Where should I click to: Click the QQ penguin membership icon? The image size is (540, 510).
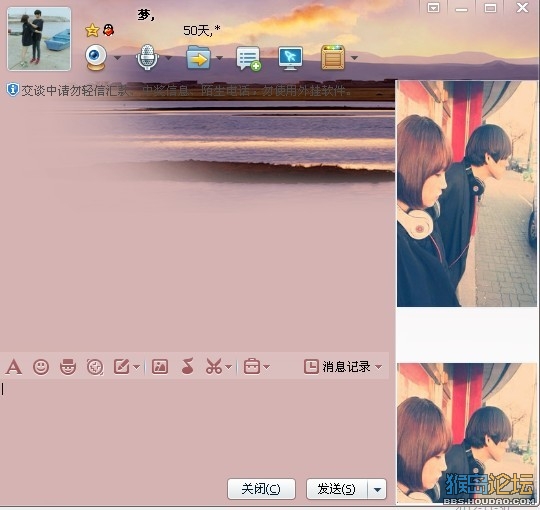tap(108, 30)
